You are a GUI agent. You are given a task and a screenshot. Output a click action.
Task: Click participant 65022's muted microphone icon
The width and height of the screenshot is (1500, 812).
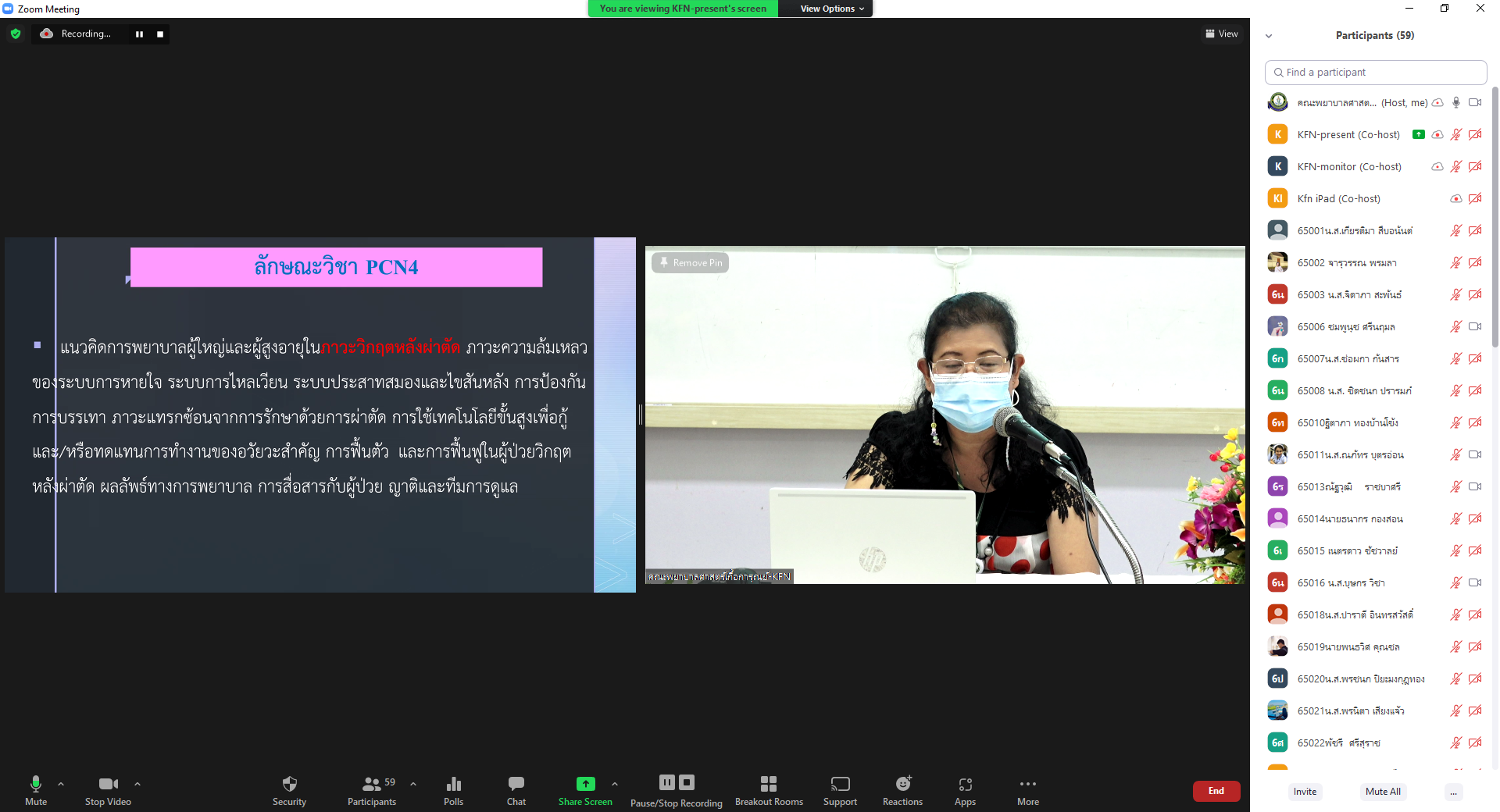[1456, 743]
